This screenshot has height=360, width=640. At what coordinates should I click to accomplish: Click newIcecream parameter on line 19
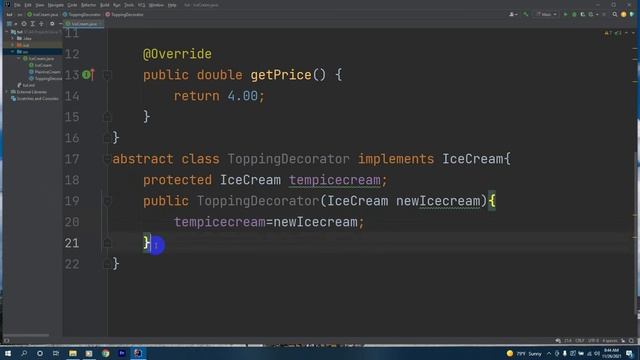[438, 201]
